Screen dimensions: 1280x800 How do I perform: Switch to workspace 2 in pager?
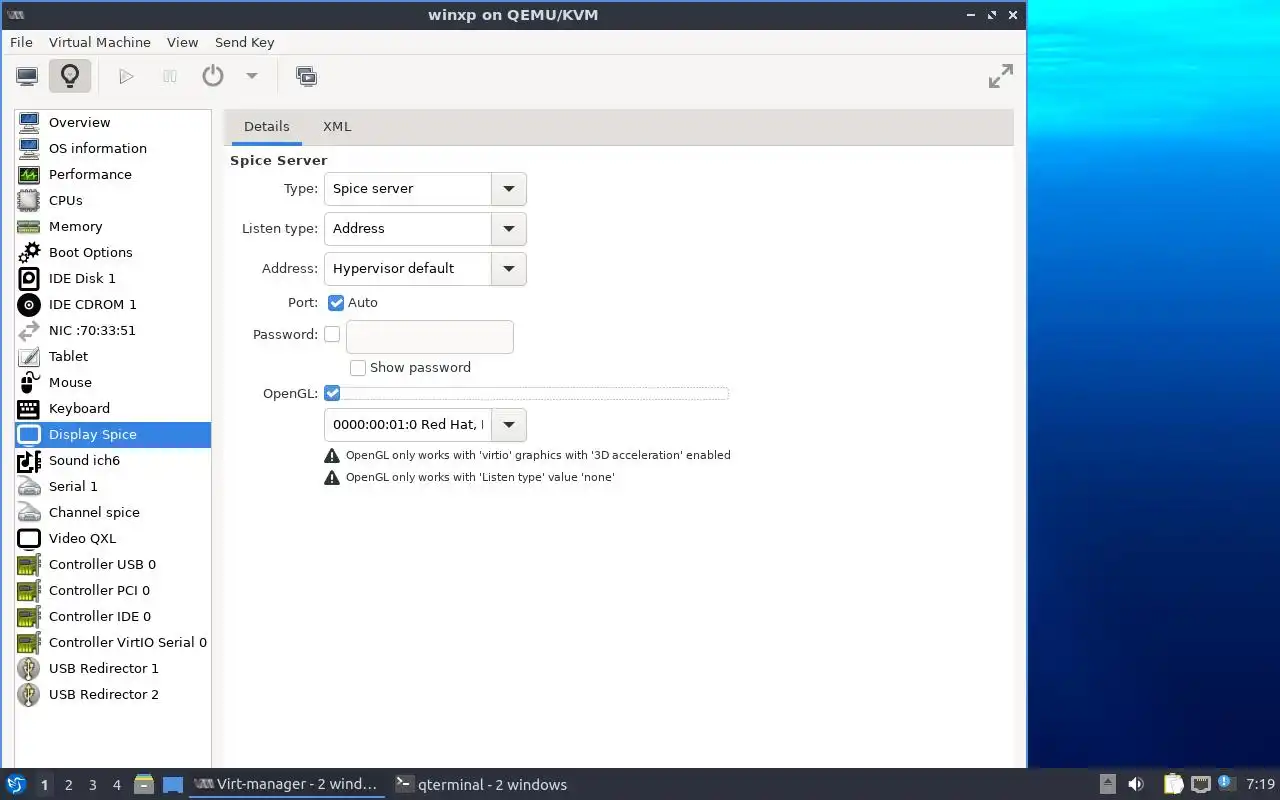pos(68,785)
